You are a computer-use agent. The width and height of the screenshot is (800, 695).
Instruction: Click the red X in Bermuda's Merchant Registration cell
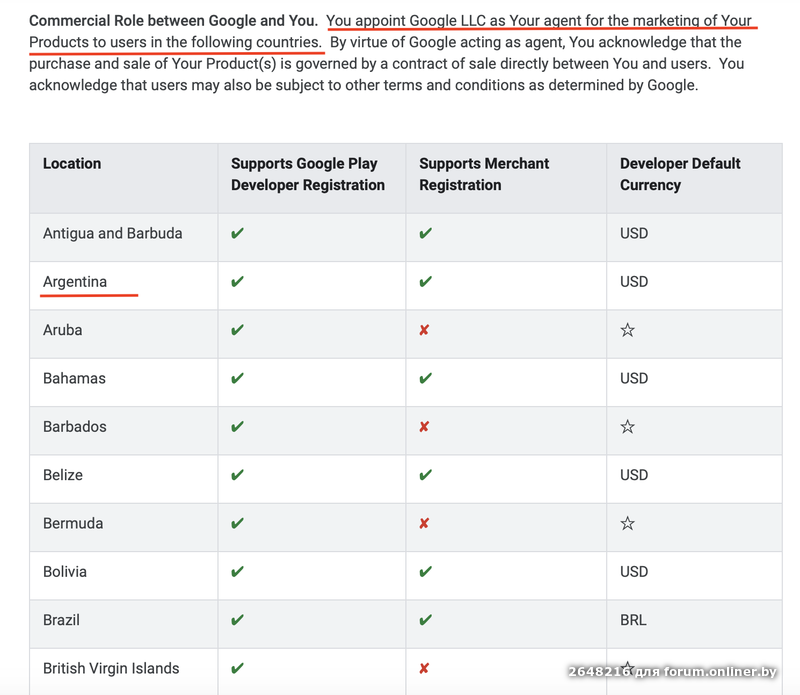click(x=425, y=524)
